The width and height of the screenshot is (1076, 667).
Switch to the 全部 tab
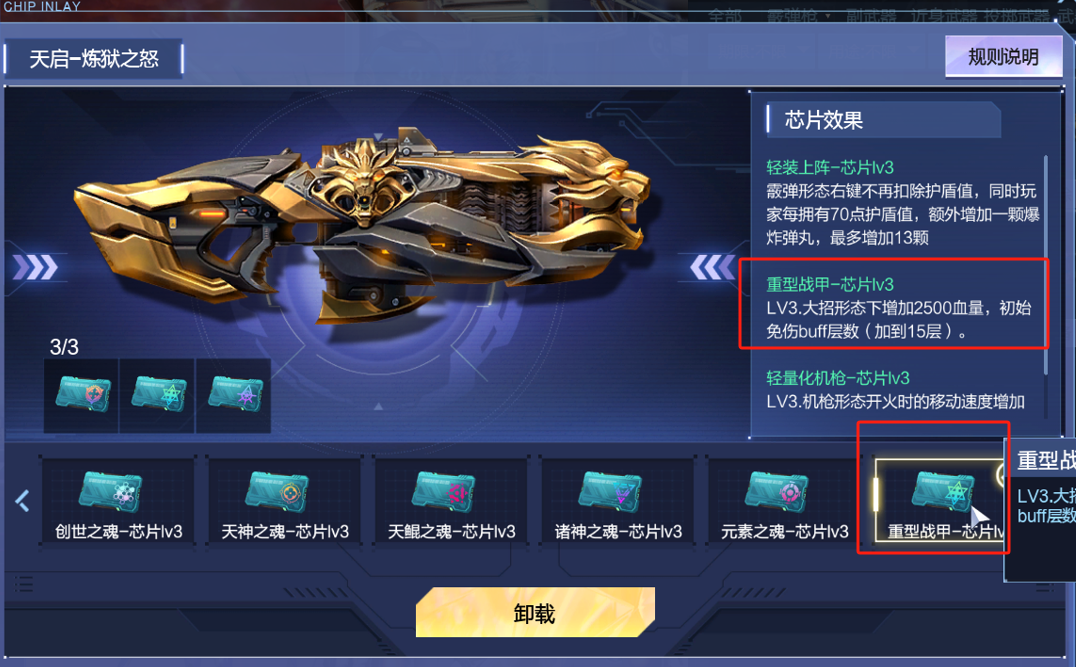tap(725, 16)
